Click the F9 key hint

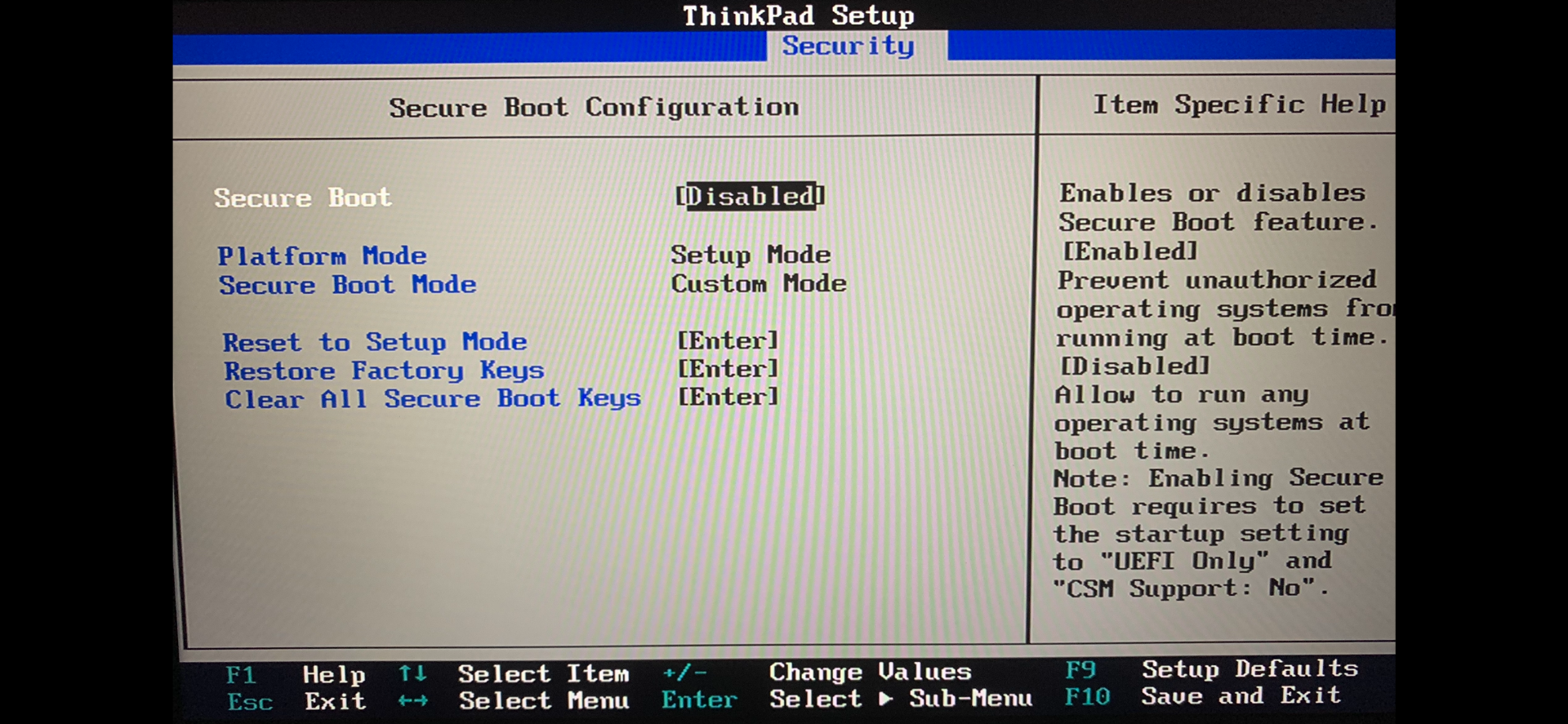tap(1080, 670)
